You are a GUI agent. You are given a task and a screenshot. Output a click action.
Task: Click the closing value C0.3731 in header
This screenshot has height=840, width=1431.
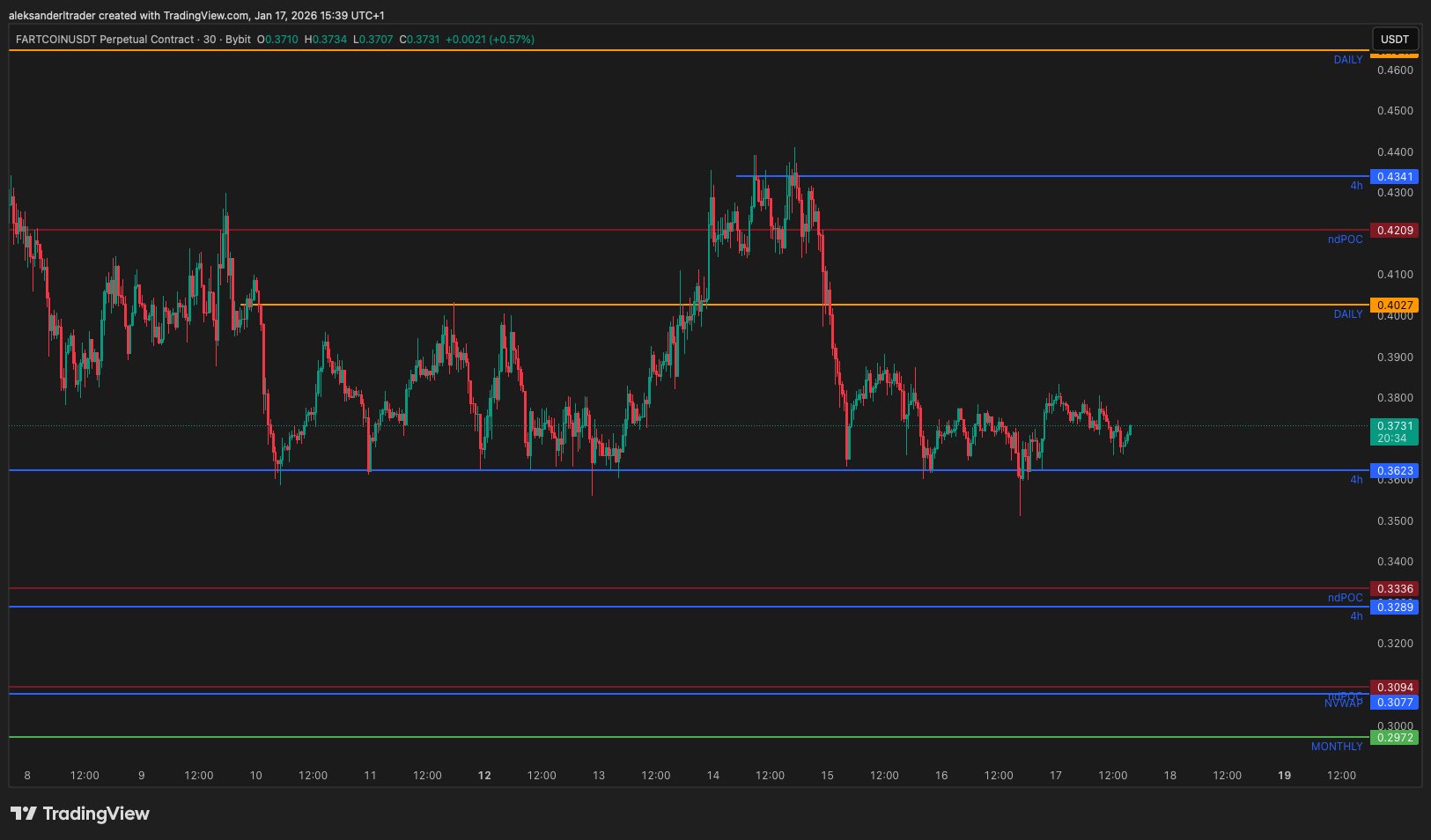pos(419,40)
